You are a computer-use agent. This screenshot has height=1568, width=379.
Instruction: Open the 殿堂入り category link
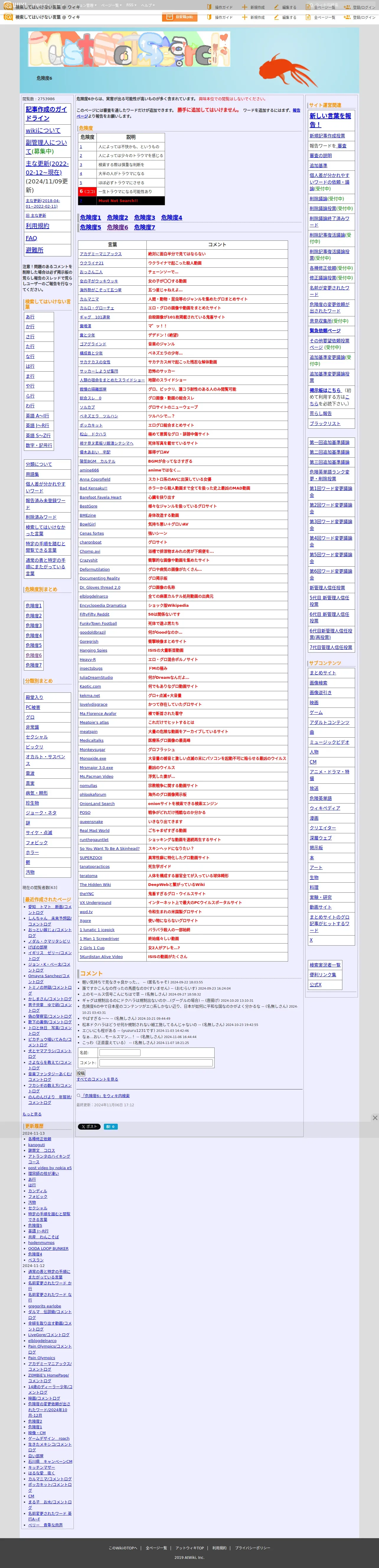click(35, 697)
